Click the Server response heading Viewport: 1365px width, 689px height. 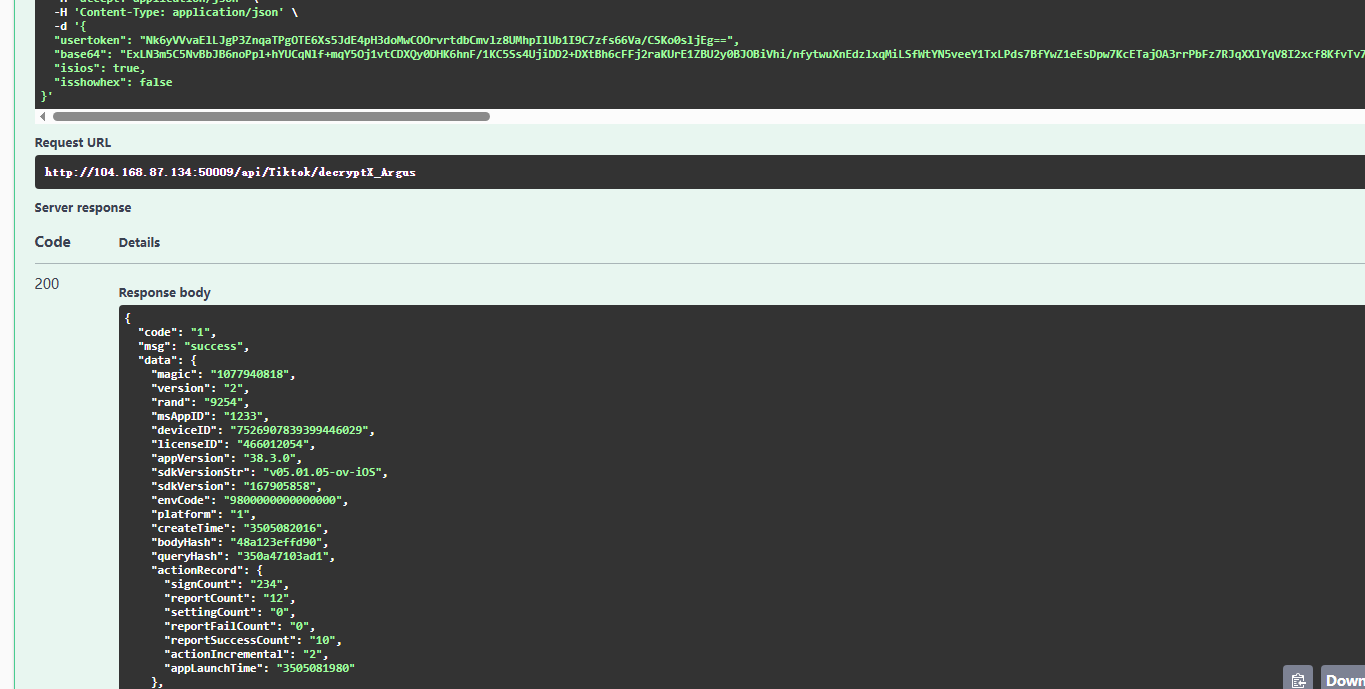point(83,208)
